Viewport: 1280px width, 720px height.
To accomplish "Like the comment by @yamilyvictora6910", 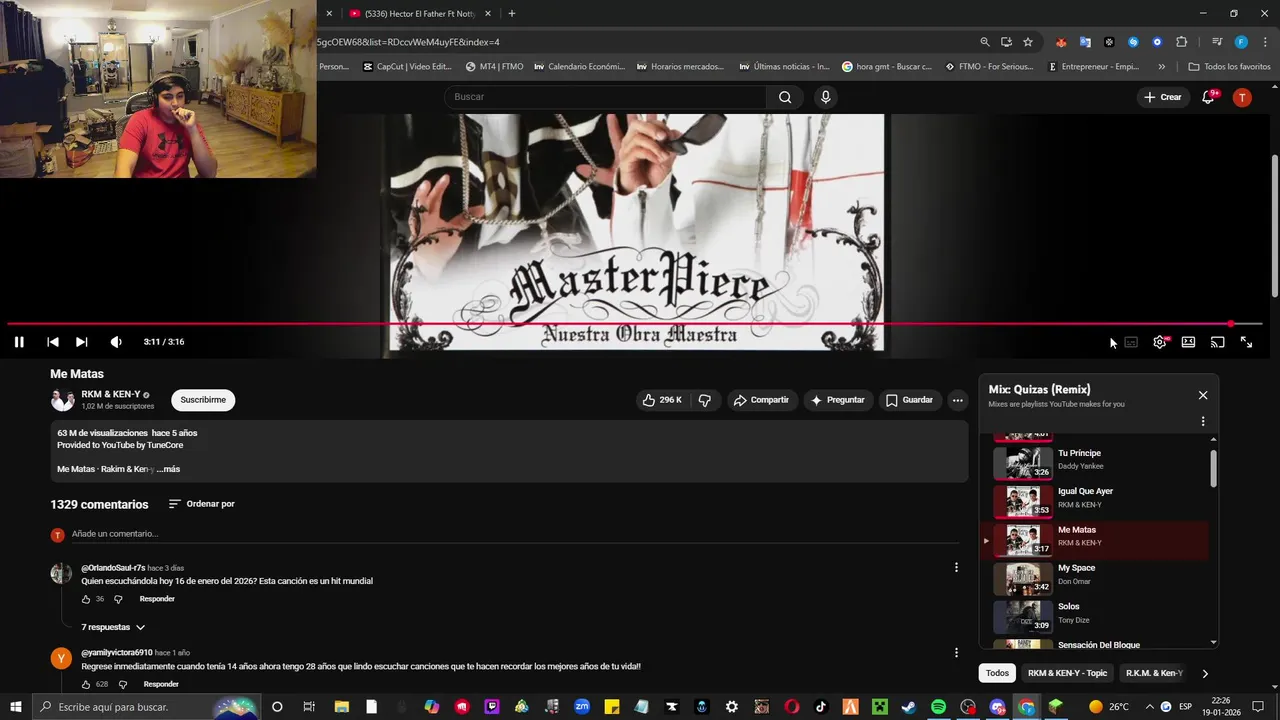I will click(x=86, y=685).
